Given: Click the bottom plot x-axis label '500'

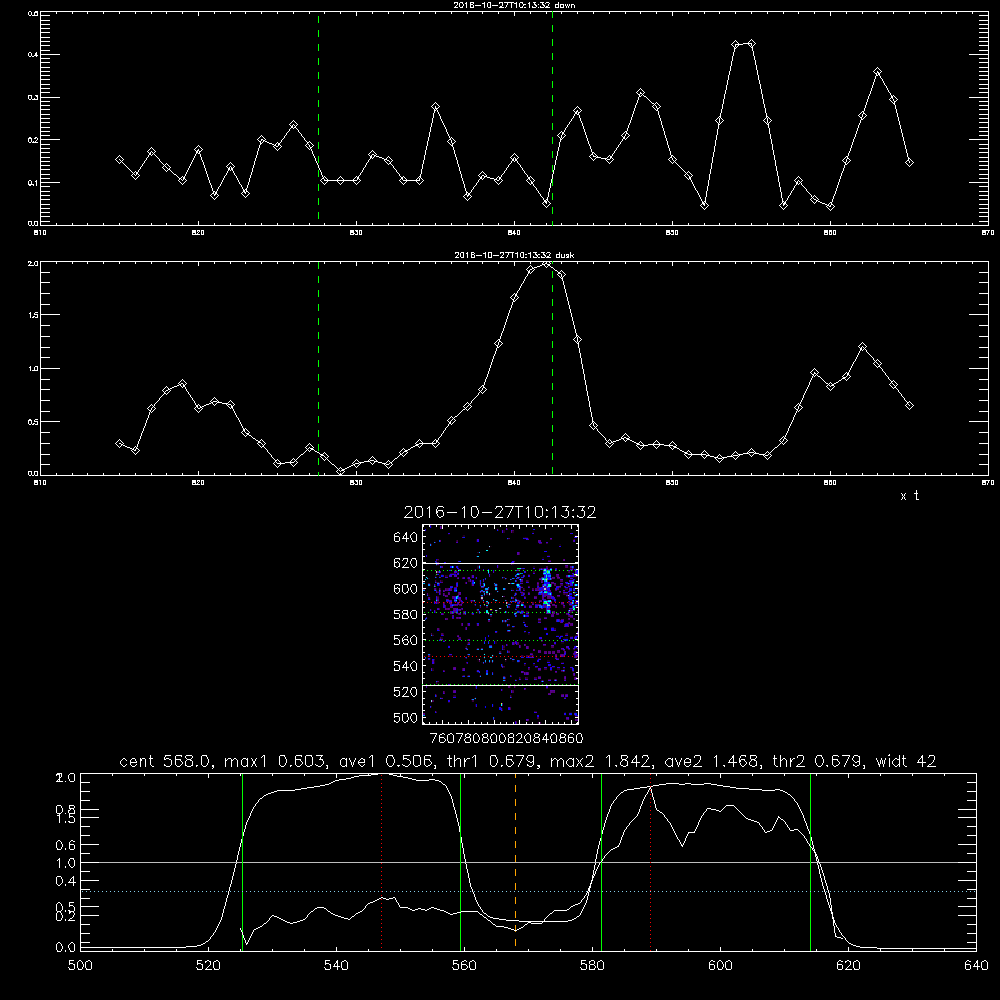Looking at the screenshot, I should click(80, 966).
